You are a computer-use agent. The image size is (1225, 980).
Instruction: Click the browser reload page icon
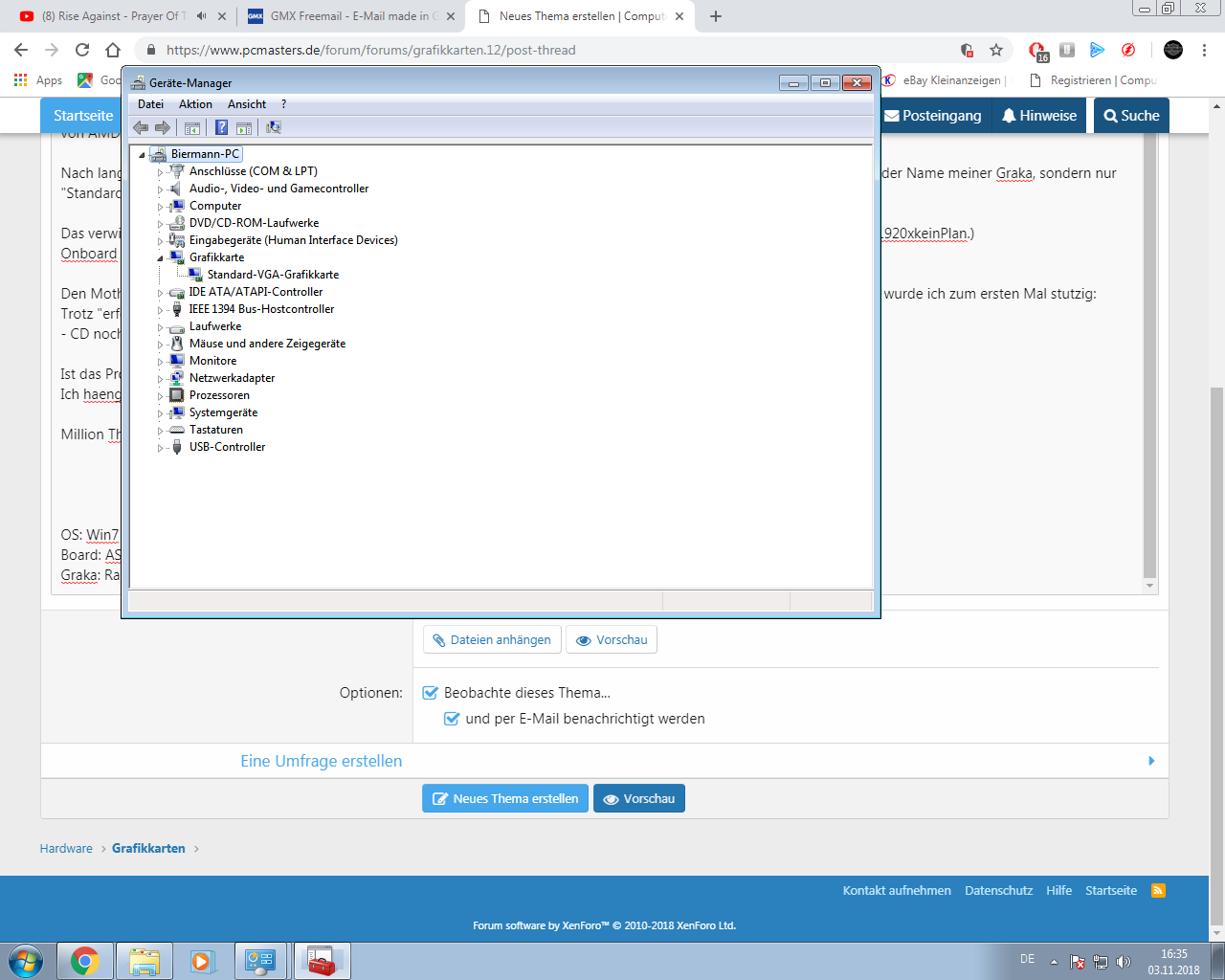pos(82,50)
